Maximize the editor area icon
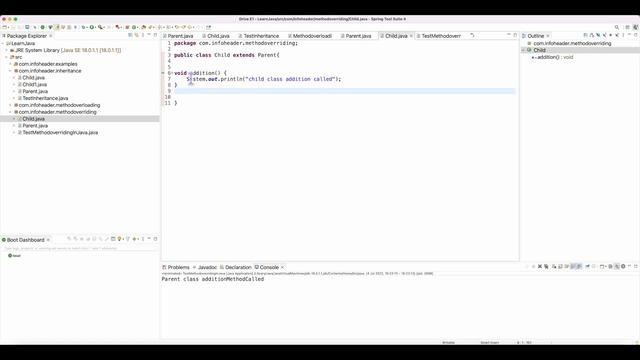Viewport: 640px width, 360px height. [515, 36]
